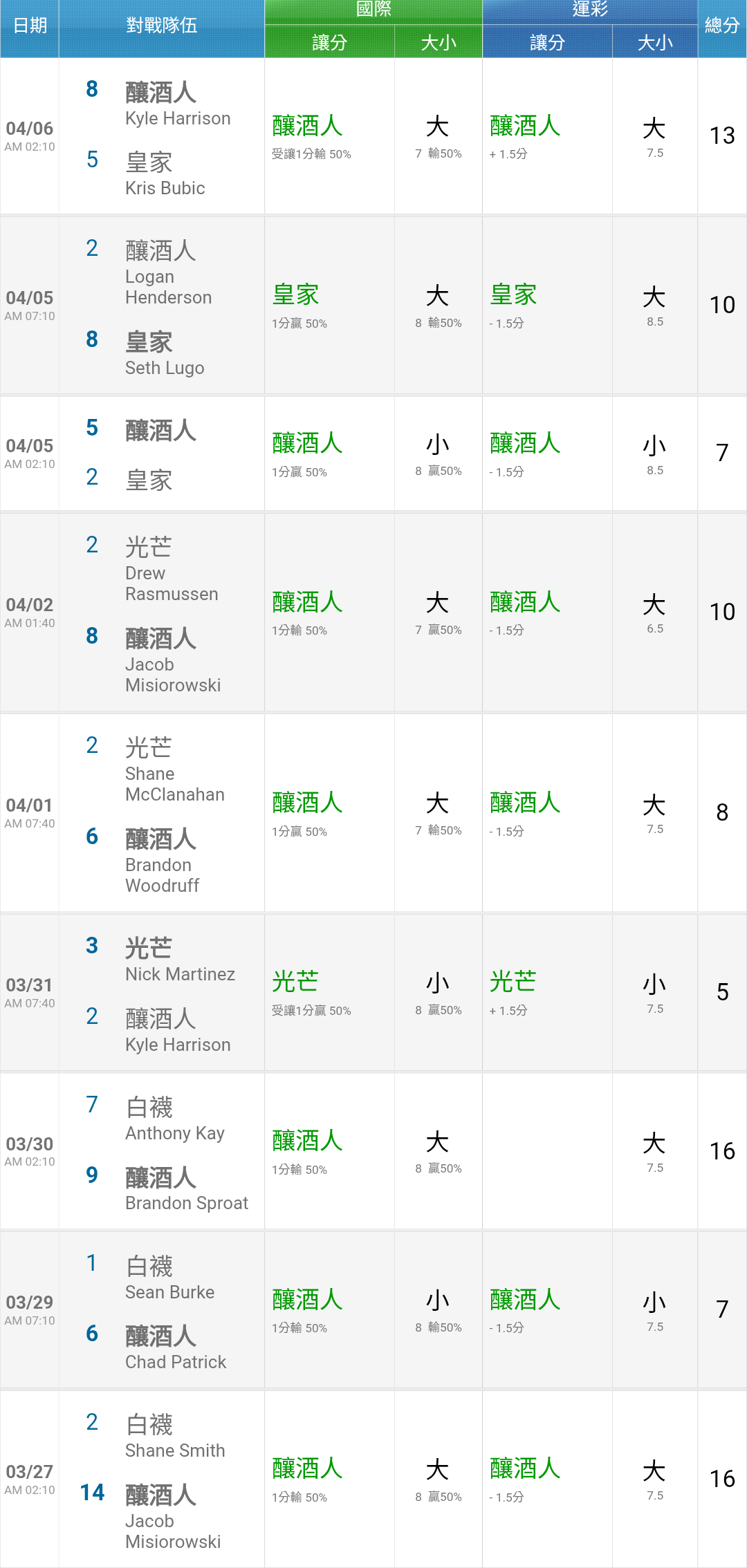Open Nick Martinez pitcher link

(x=180, y=974)
